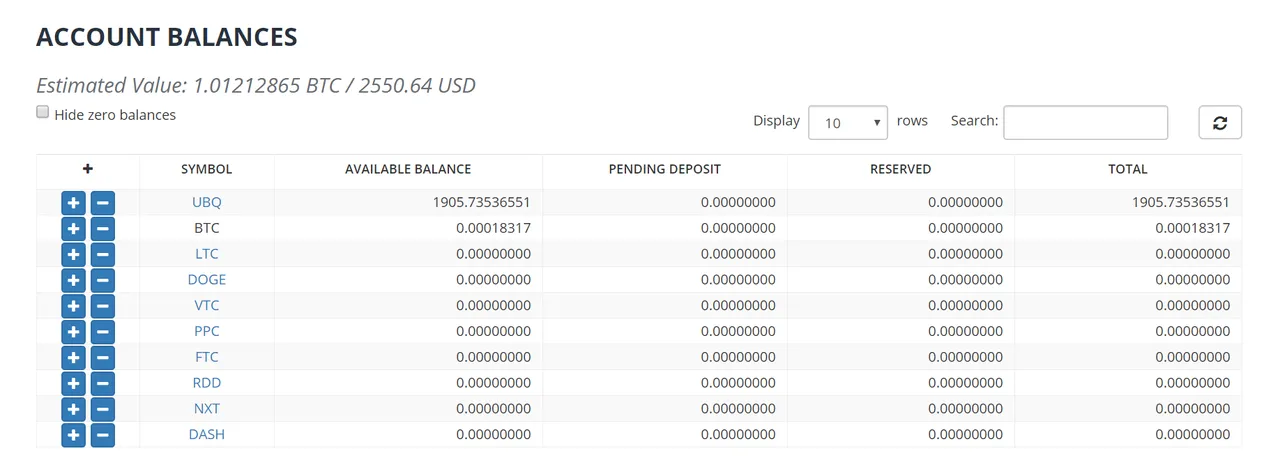Viewport: 1280px width, 460px height.
Task: Click the DASH deposit plus icon
Action: [73, 435]
